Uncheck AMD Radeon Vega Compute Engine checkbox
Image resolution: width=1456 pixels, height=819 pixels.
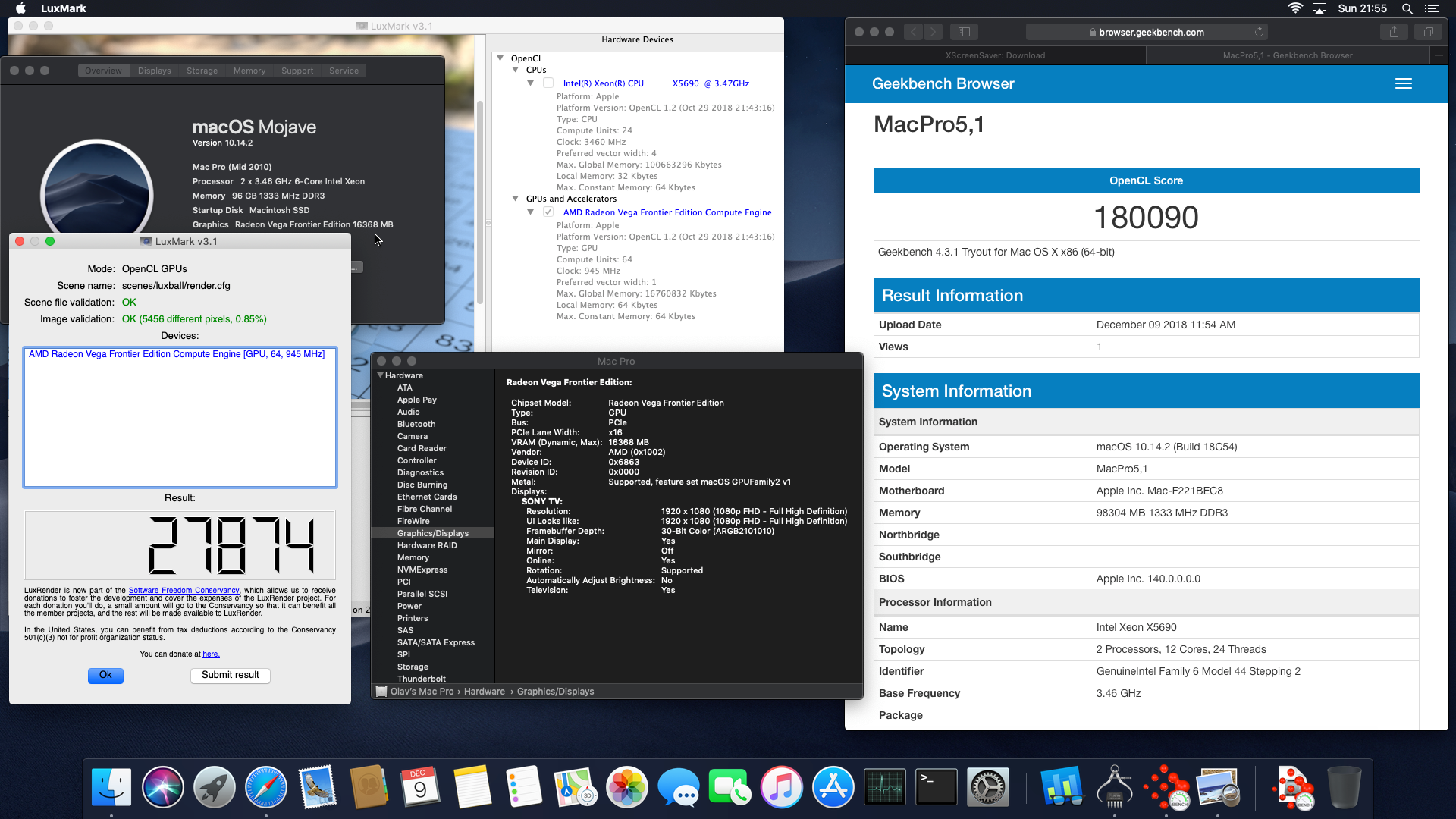tap(548, 212)
